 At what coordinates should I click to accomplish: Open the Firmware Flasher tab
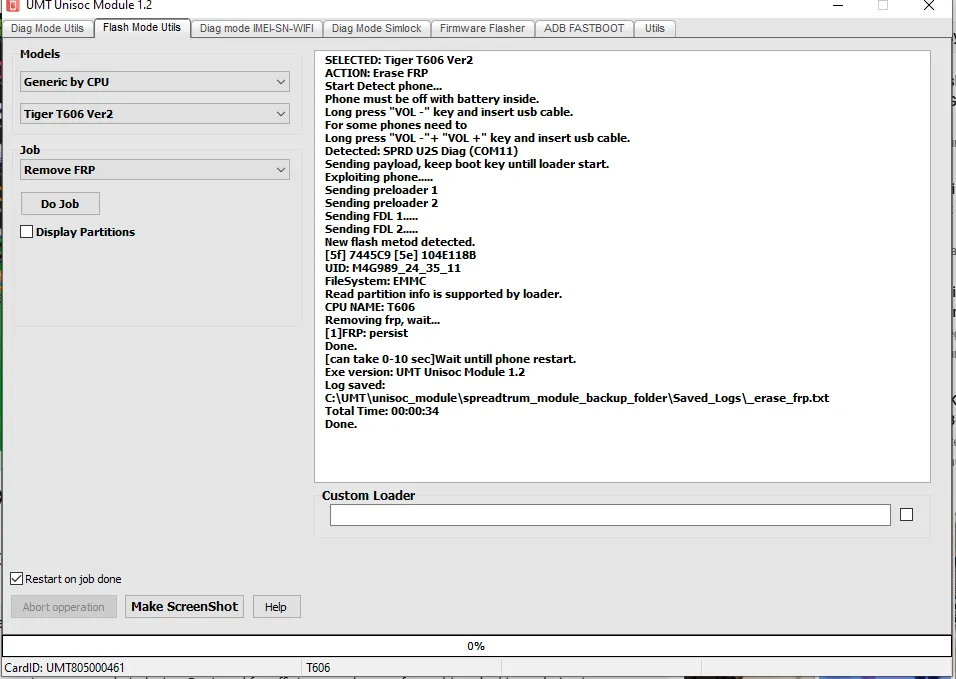coord(482,28)
